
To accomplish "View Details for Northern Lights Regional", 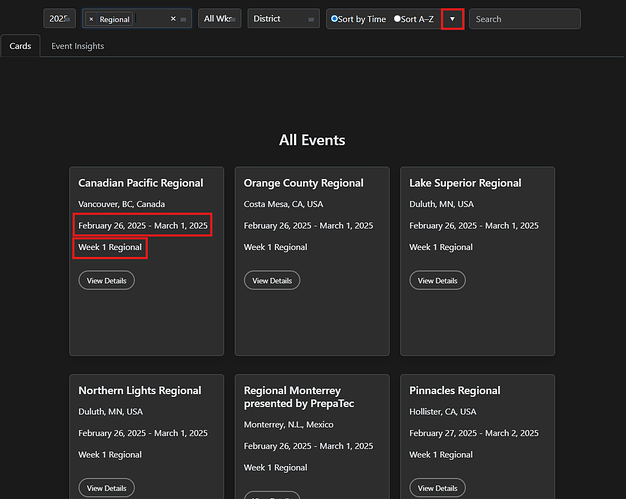I will [107, 488].
